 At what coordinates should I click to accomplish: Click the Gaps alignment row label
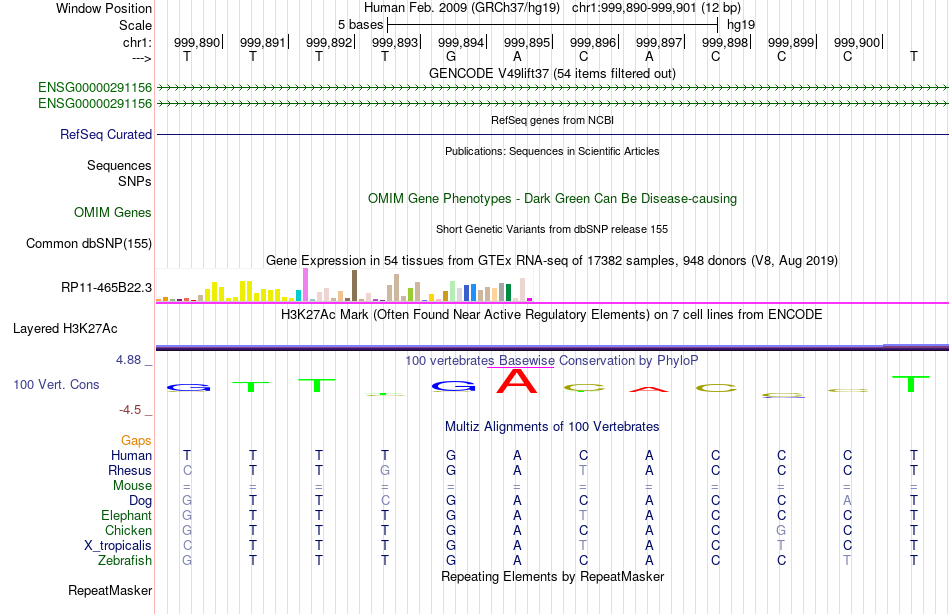pyautogui.click(x=136, y=441)
